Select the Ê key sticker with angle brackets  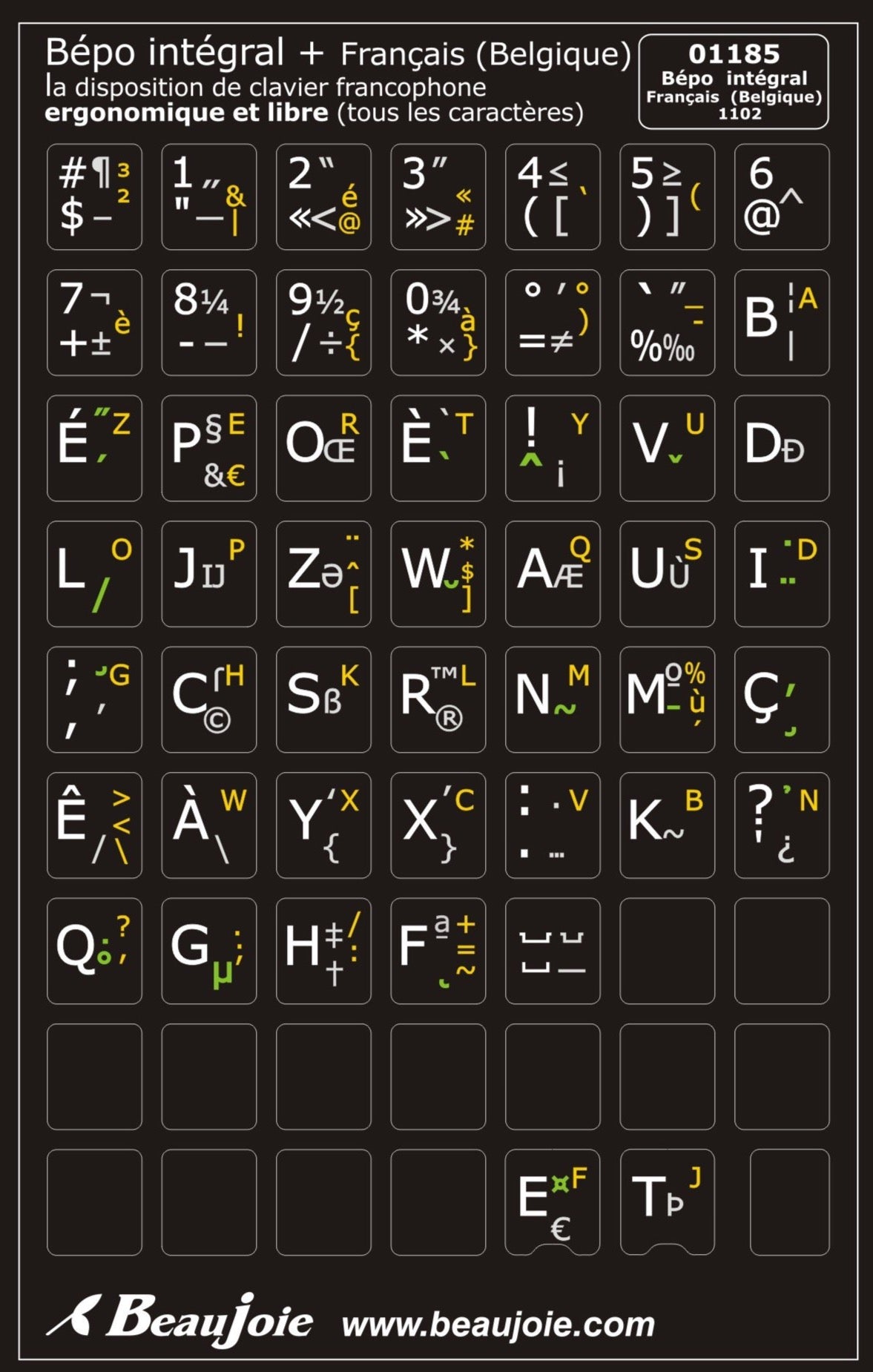tap(94, 825)
